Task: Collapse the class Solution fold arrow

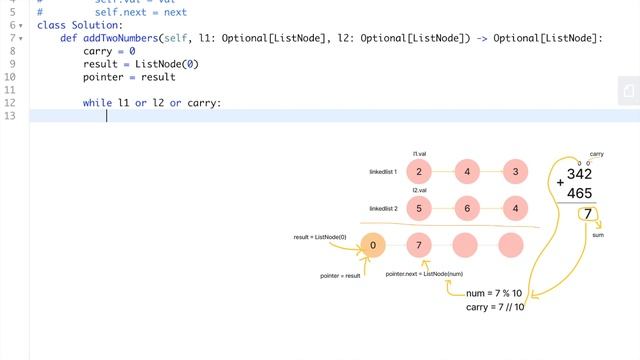Action: pyautogui.click(x=21, y=26)
